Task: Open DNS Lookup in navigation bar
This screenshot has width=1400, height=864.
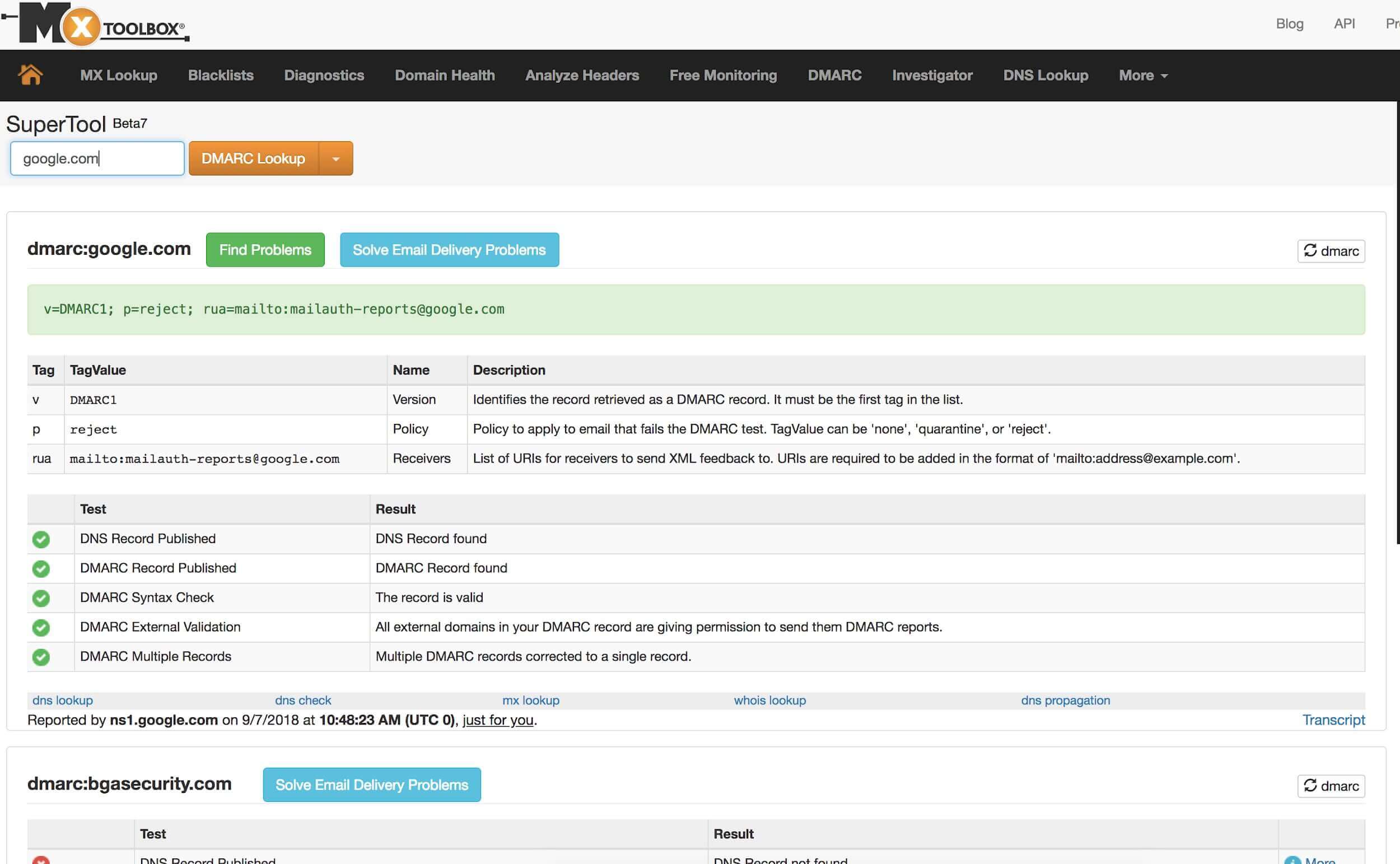Action: (x=1045, y=76)
